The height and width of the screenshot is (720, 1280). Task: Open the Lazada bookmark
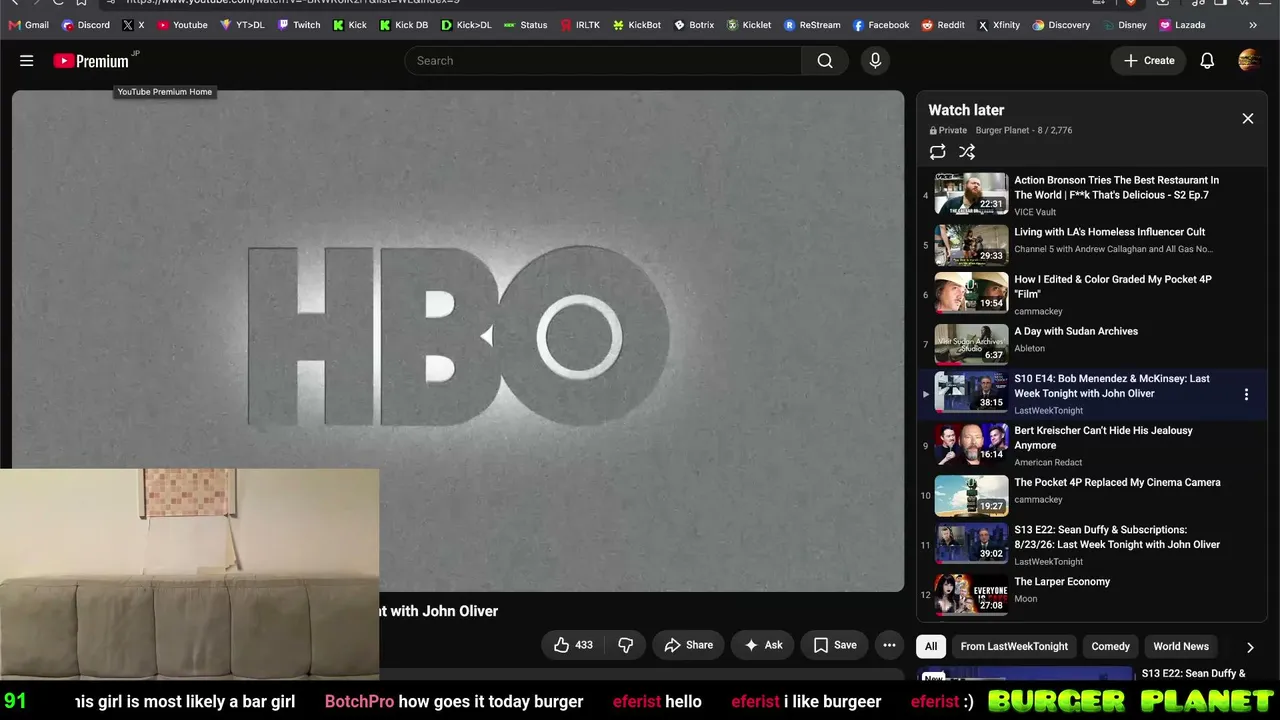1182,25
